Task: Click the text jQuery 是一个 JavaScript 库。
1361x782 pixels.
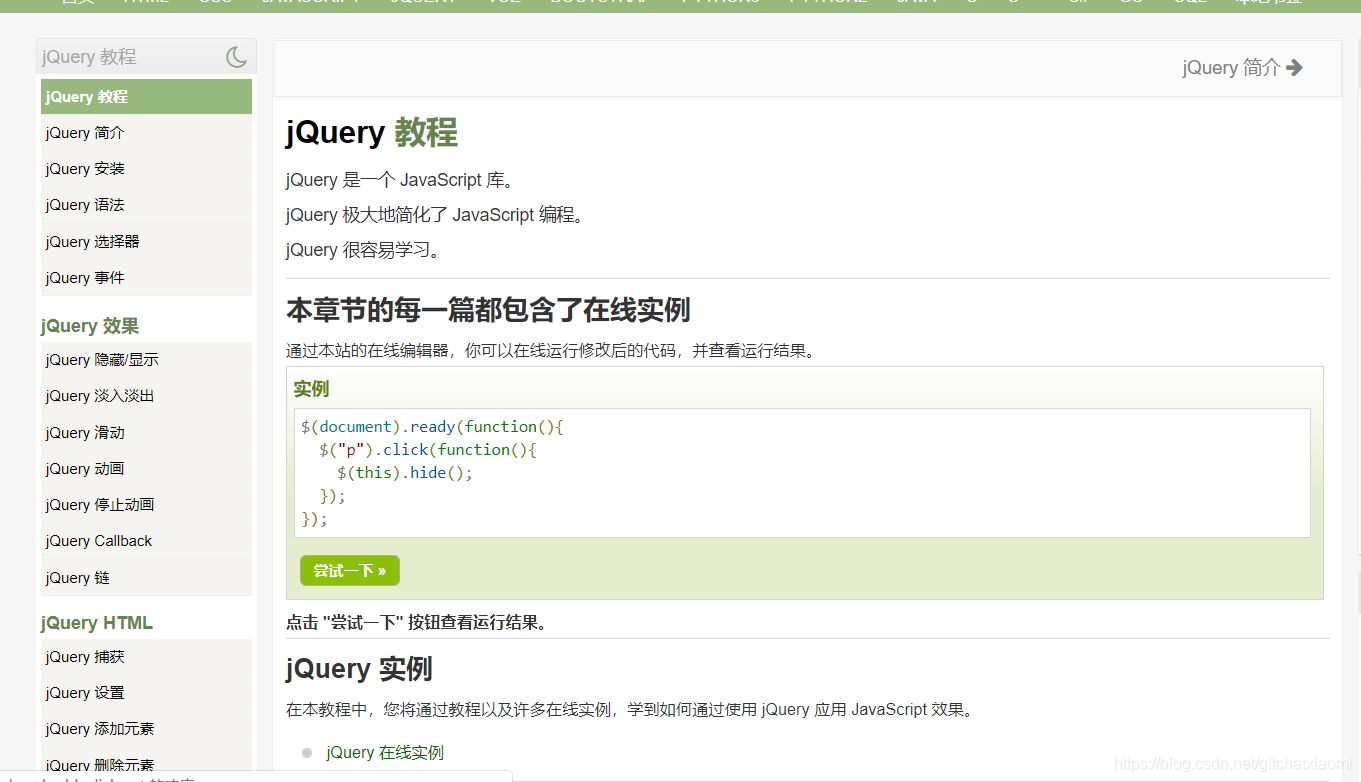Action: (x=400, y=180)
